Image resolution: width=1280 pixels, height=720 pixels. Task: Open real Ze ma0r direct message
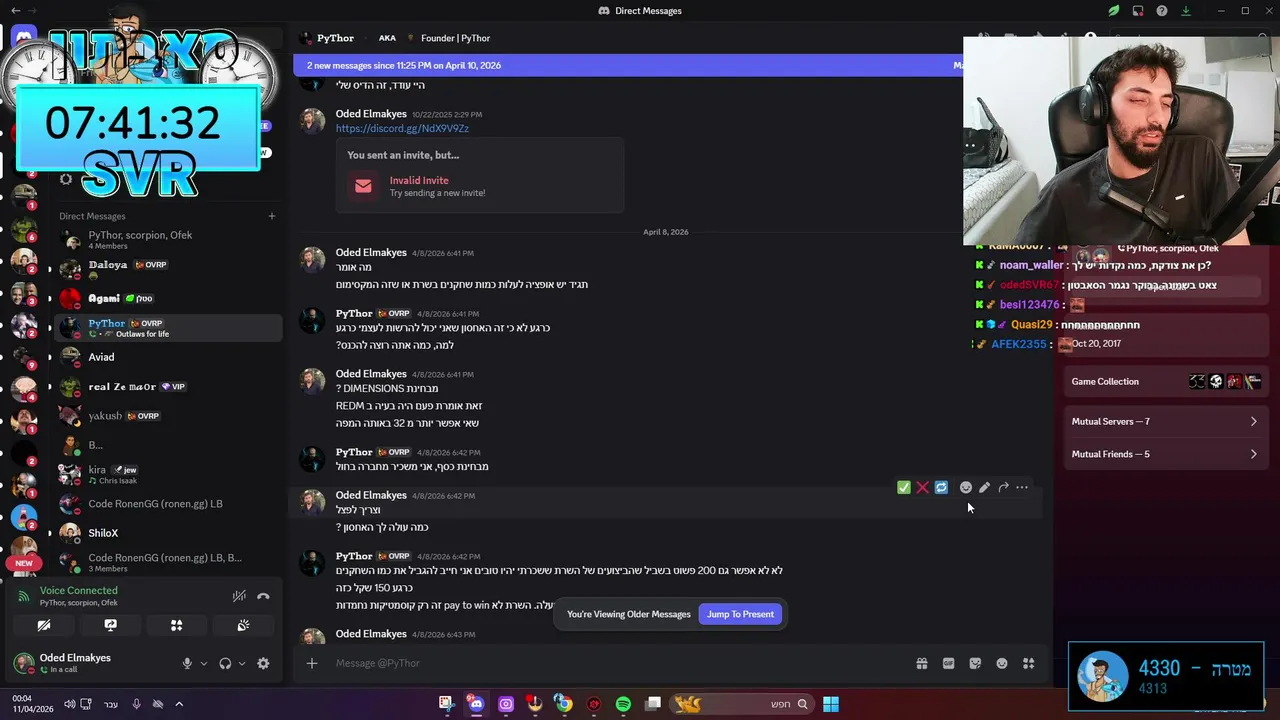click(168, 386)
